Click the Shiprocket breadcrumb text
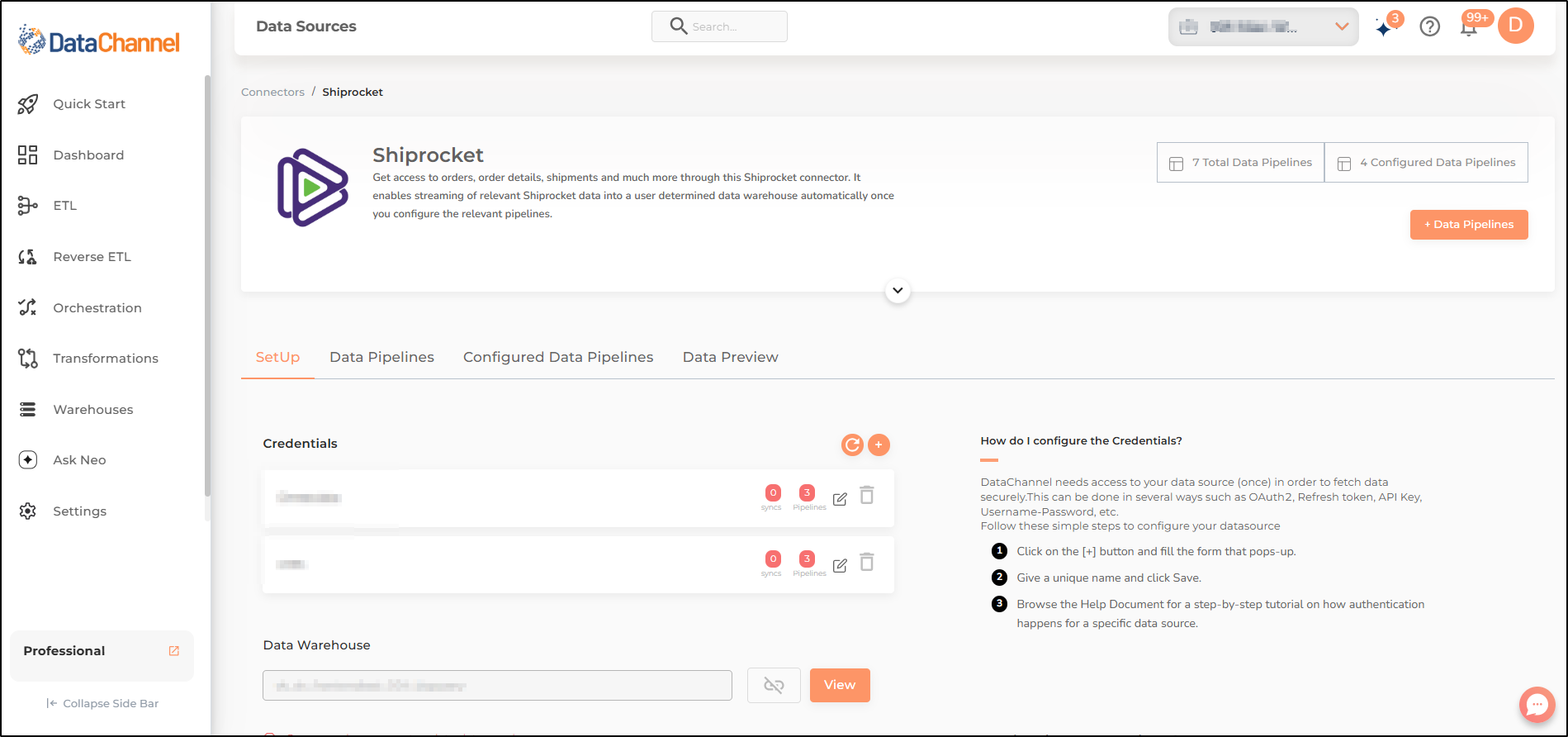This screenshot has width=1568, height=737. pyautogui.click(x=353, y=92)
